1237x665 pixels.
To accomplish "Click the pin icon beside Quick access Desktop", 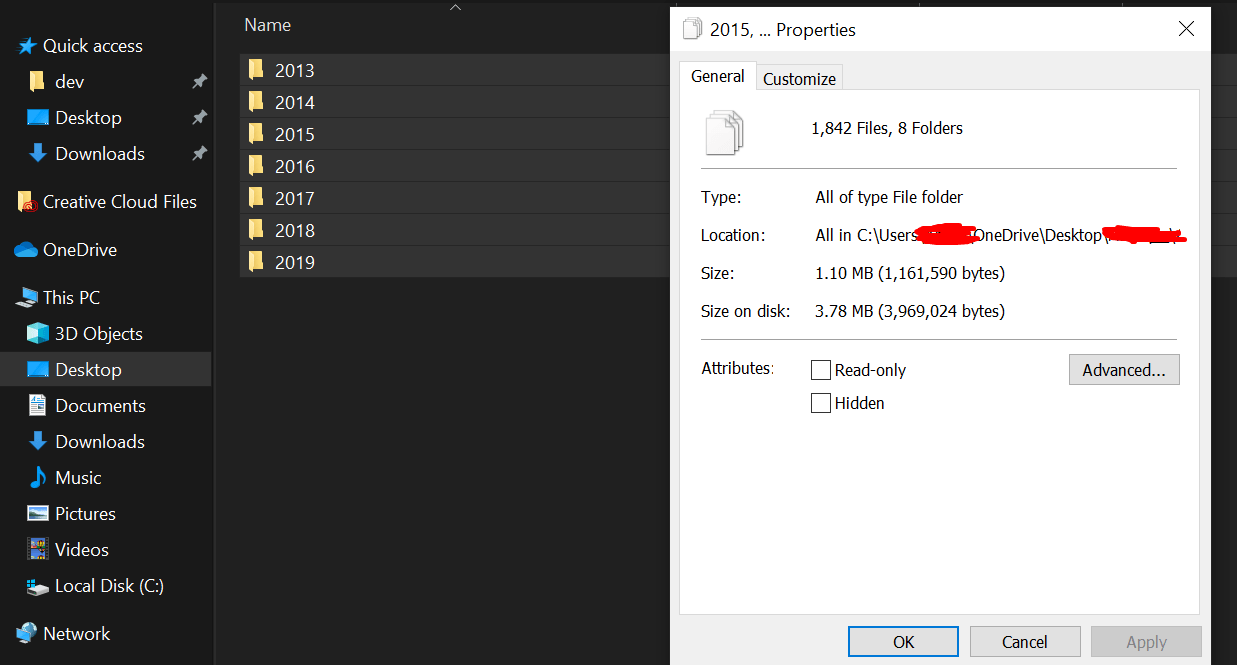I will pos(199,118).
